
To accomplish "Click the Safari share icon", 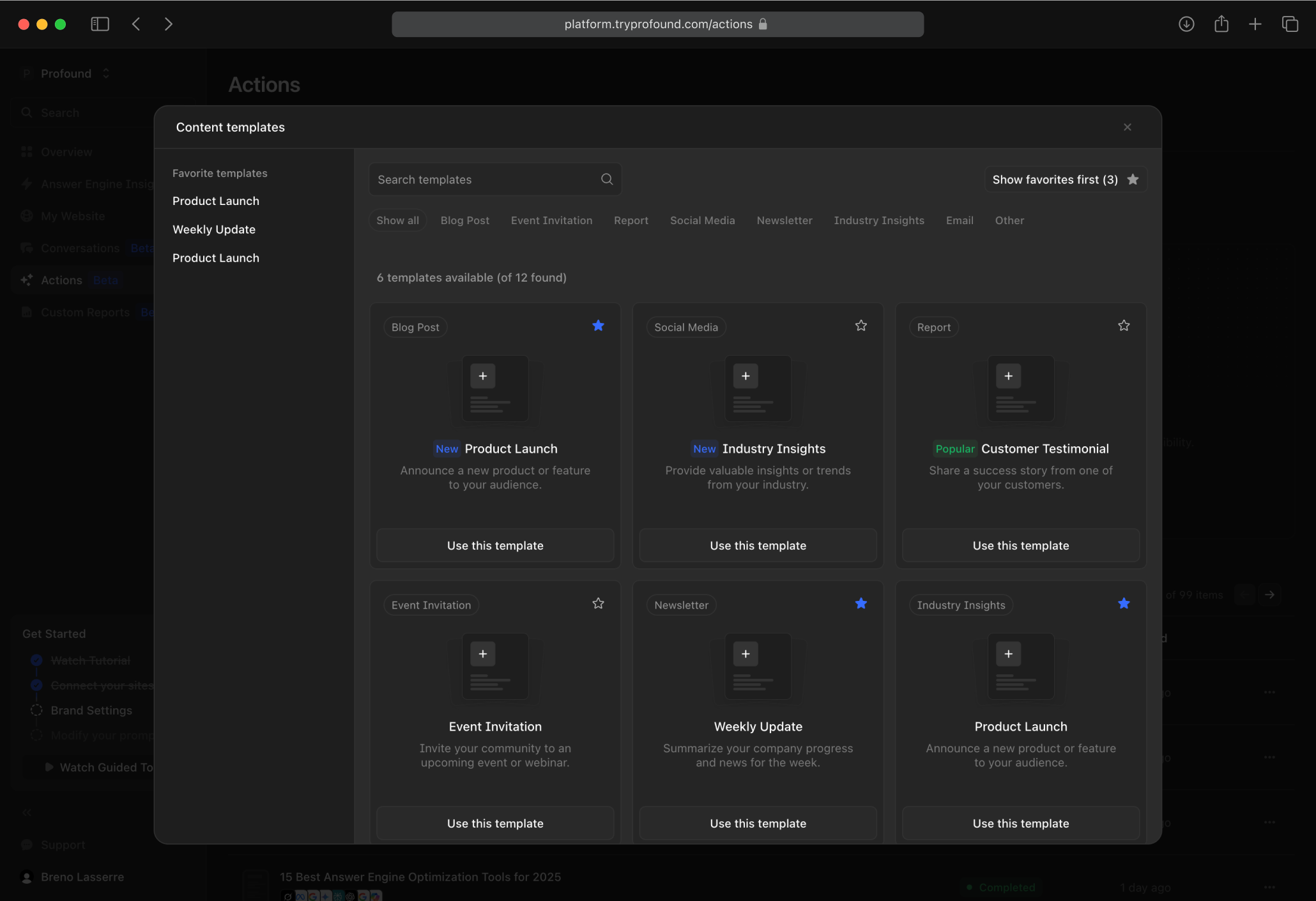I will coord(1221,24).
